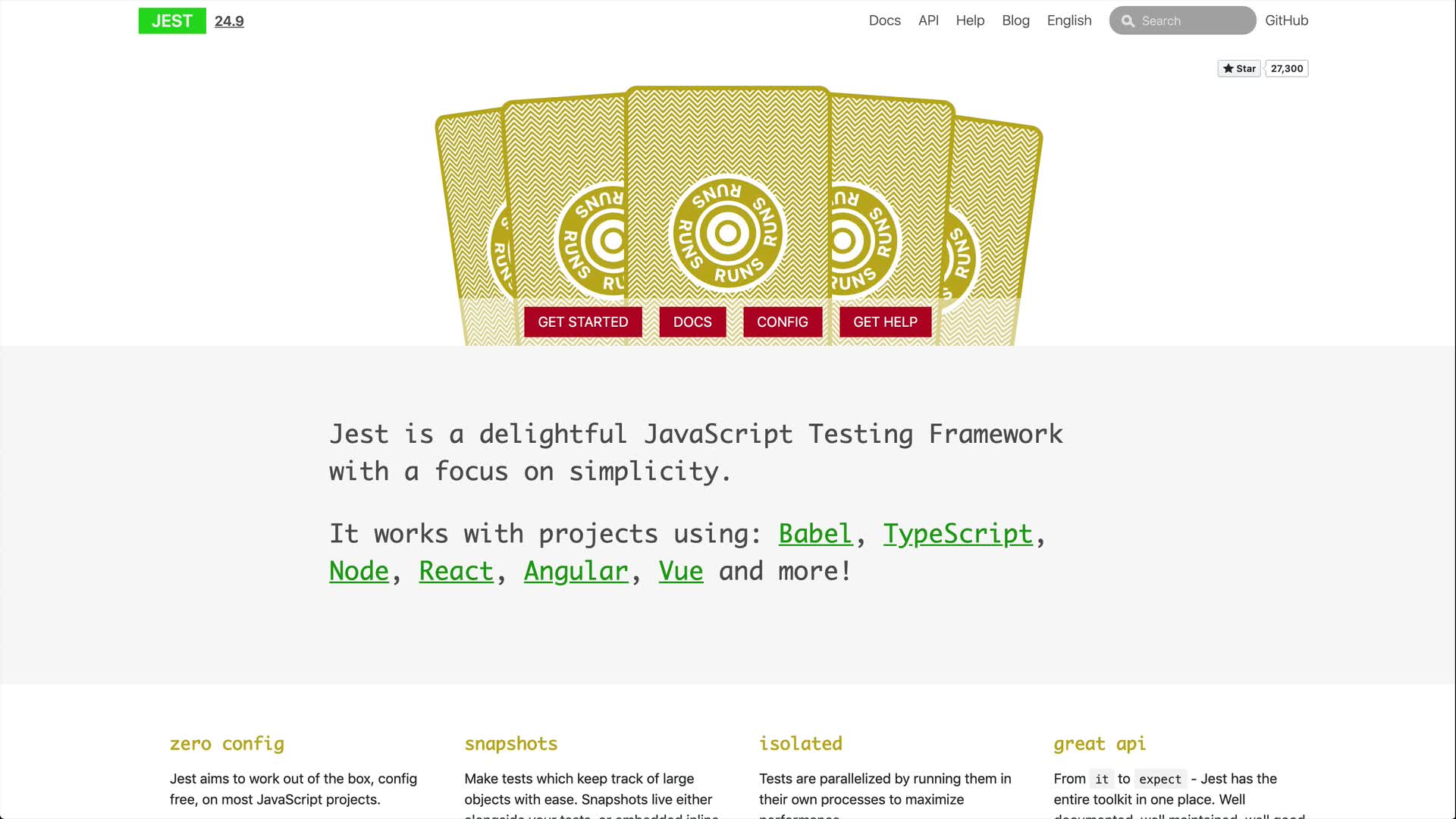The width and height of the screenshot is (1456, 819).
Task: Click the center RUNS card badge
Action: 727,234
